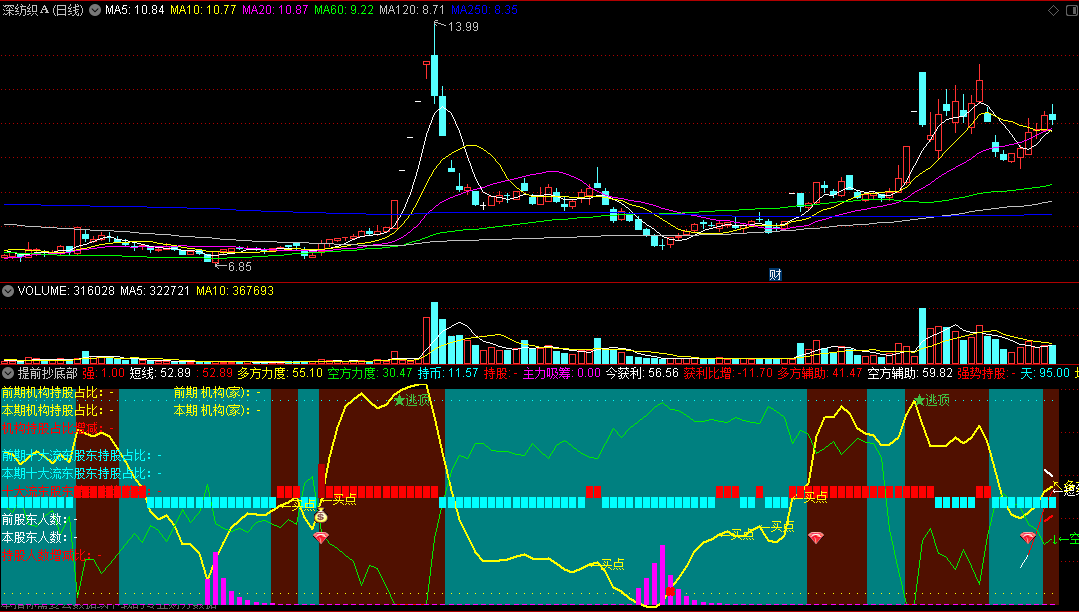Image resolution: width=1079 pixels, height=612 pixels.
Task: Click the 持股人数增减比 label
Action: [46, 555]
